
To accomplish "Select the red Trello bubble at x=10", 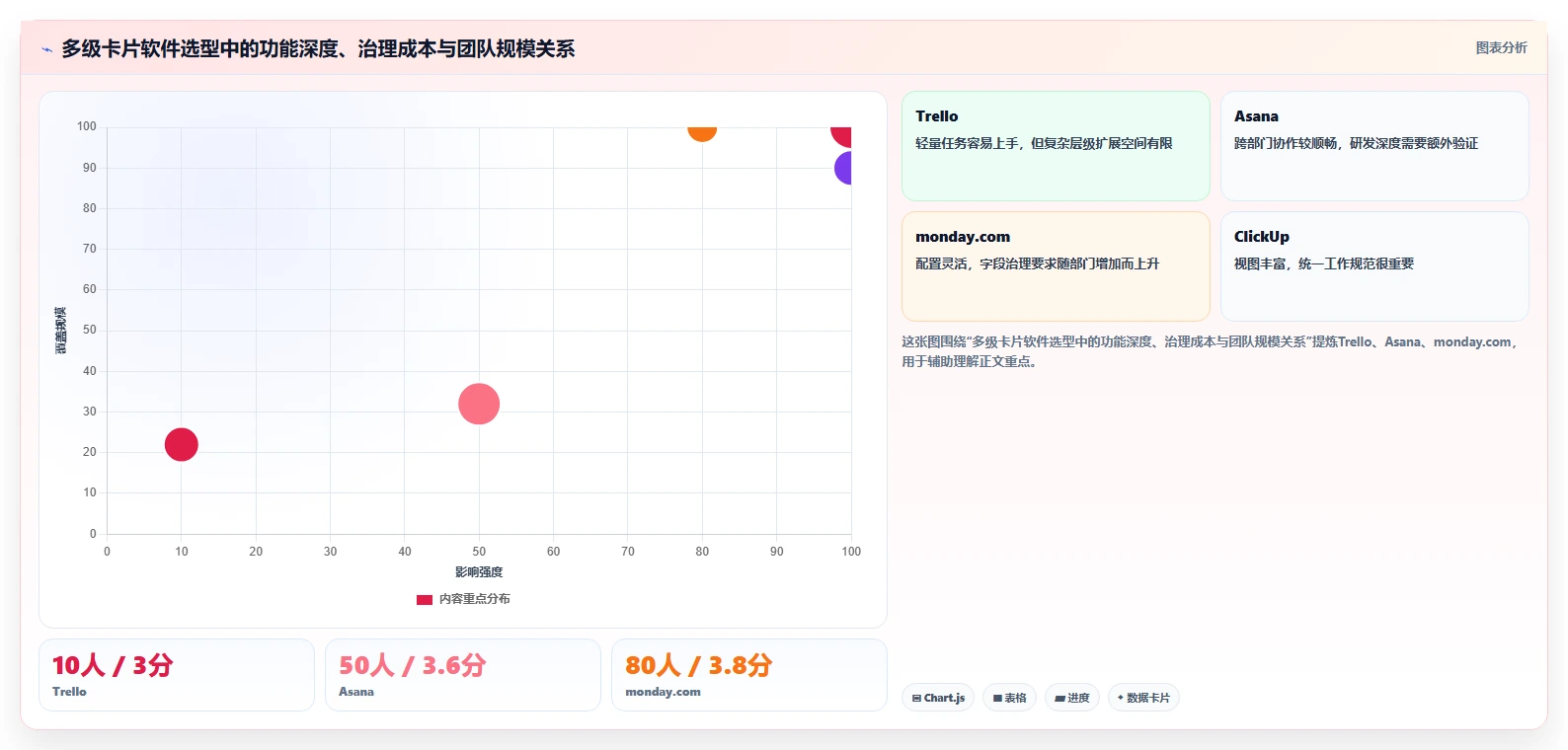I will (181, 444).
